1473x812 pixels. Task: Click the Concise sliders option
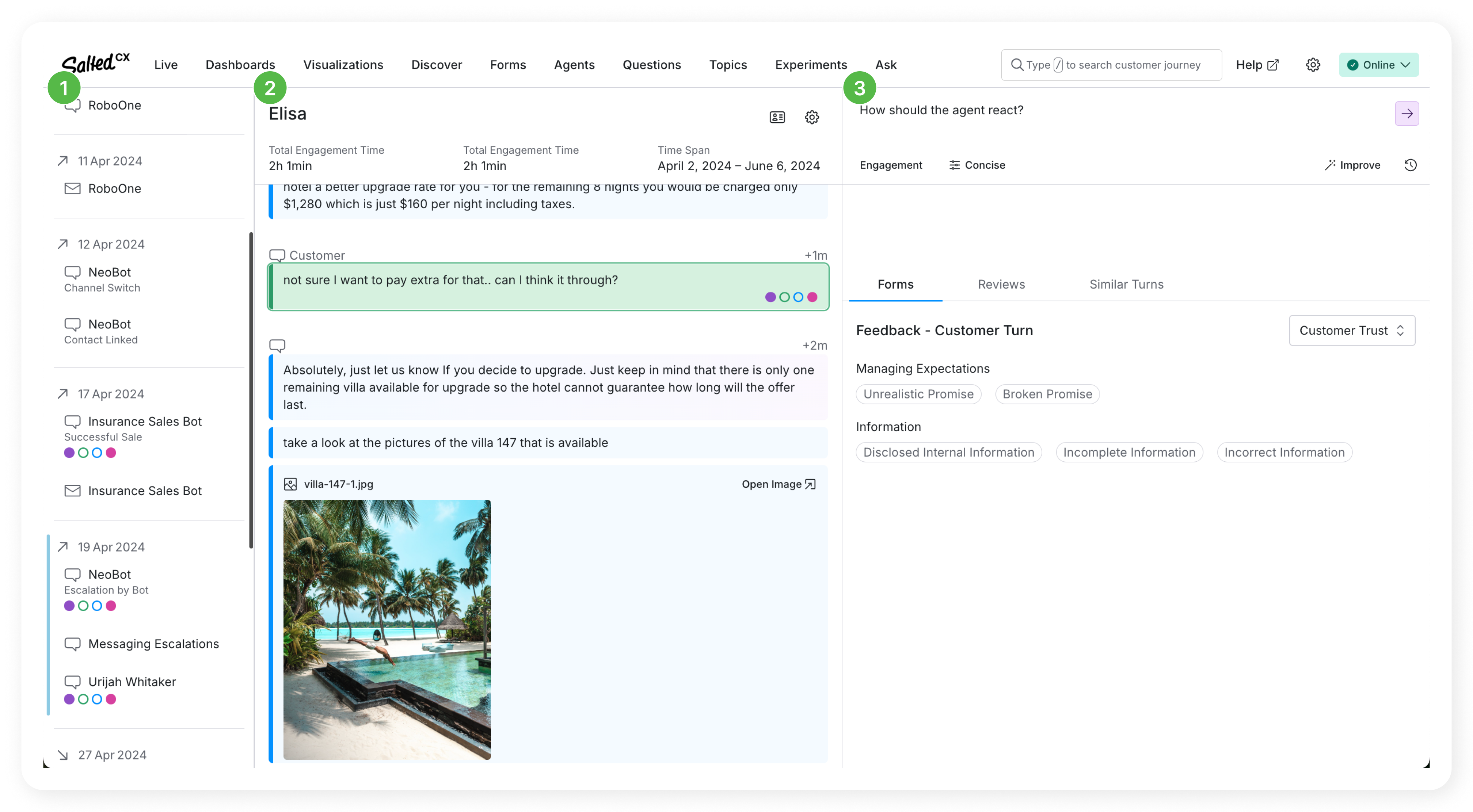click(x=977, y=165)
